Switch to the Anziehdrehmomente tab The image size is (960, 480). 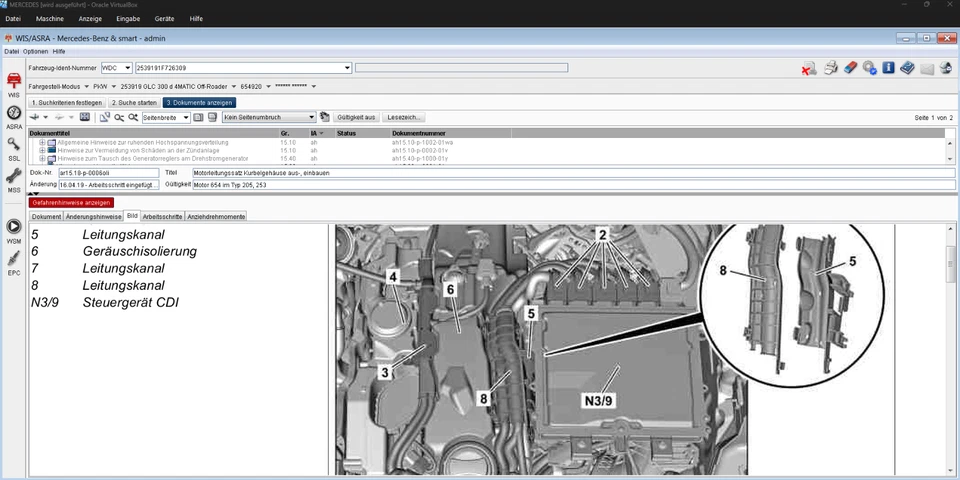coord(216,216)
